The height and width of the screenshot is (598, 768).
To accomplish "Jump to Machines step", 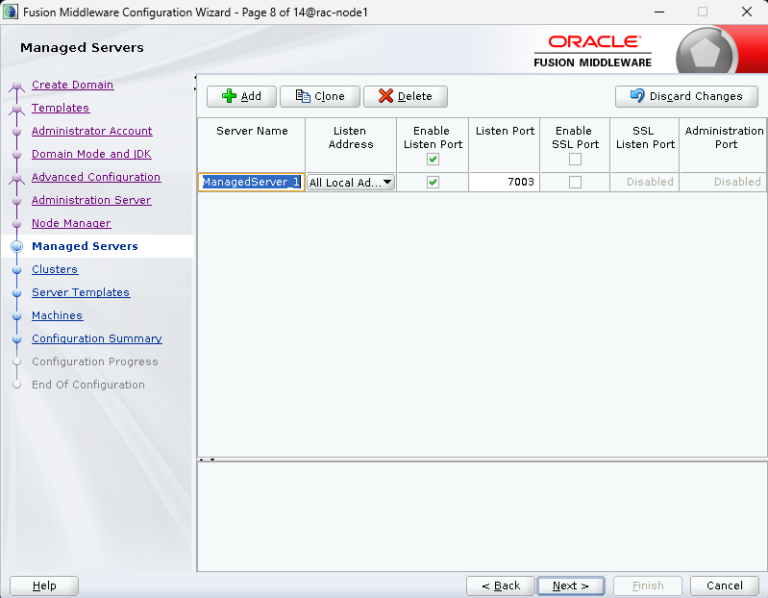I will [57, 315].
